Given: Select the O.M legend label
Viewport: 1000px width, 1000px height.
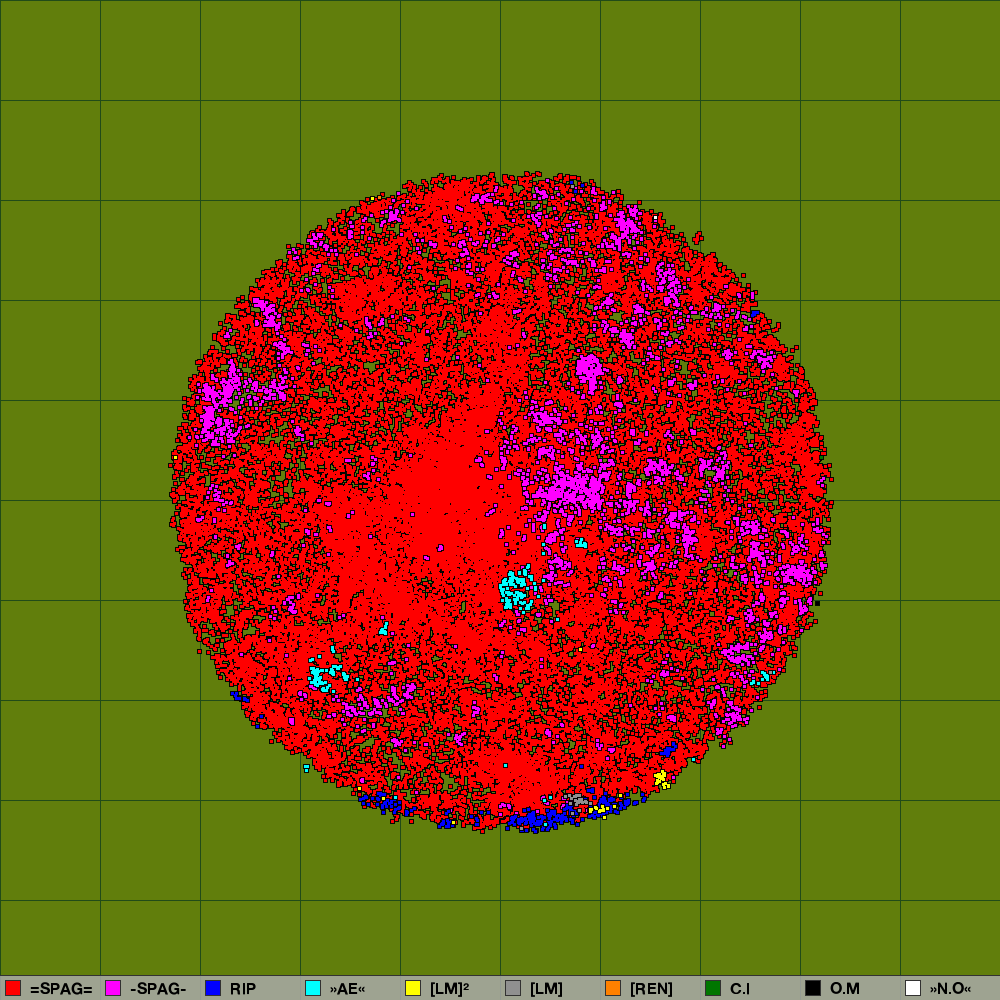Looking at the screenshot, I should [x=845, y=989].
